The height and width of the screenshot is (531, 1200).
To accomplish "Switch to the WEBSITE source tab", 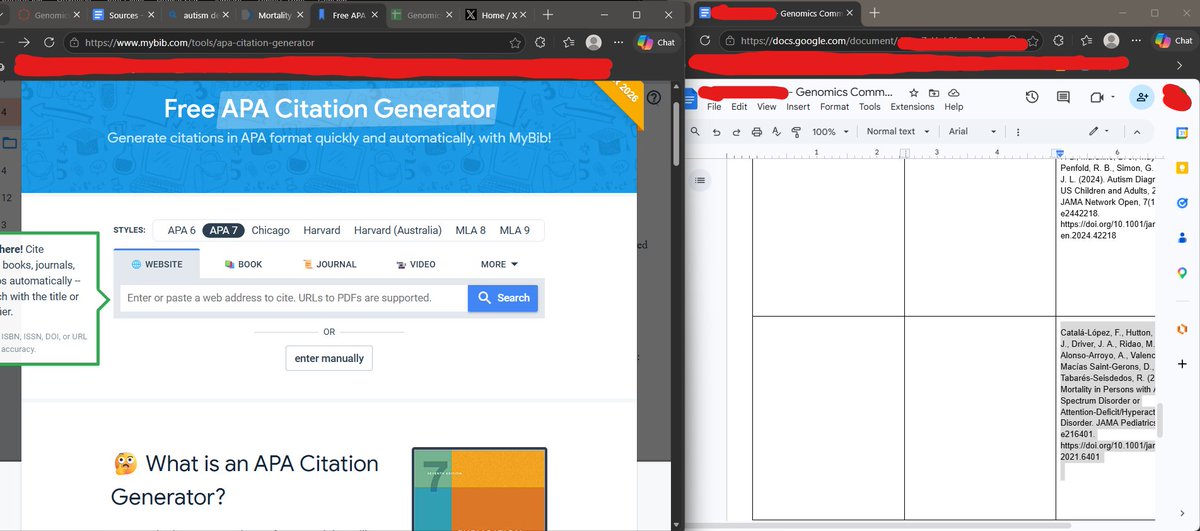I will pyautogui.click(x=157, y=264).
